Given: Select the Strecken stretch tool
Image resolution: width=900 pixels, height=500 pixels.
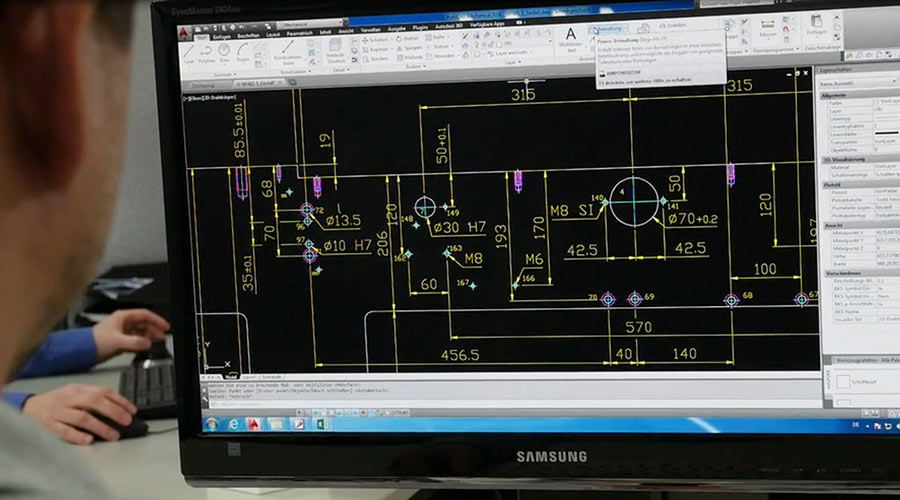Looking at the screenshot, I should click(x=376, y=59).
